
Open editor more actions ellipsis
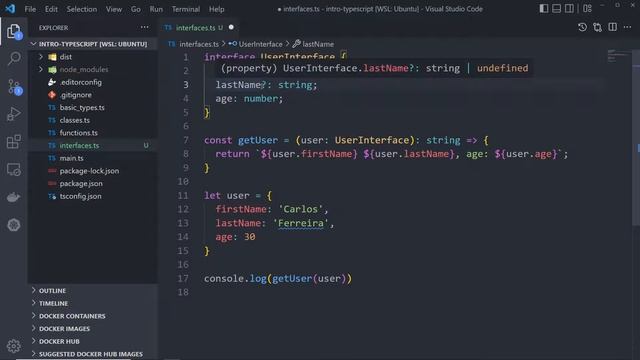627,27
